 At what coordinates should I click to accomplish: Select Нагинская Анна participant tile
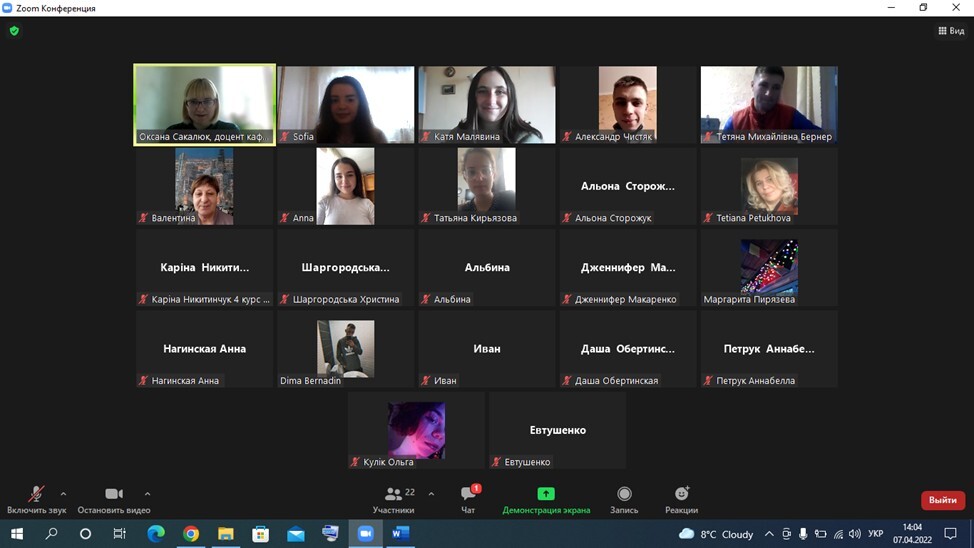tap(204, 349)
